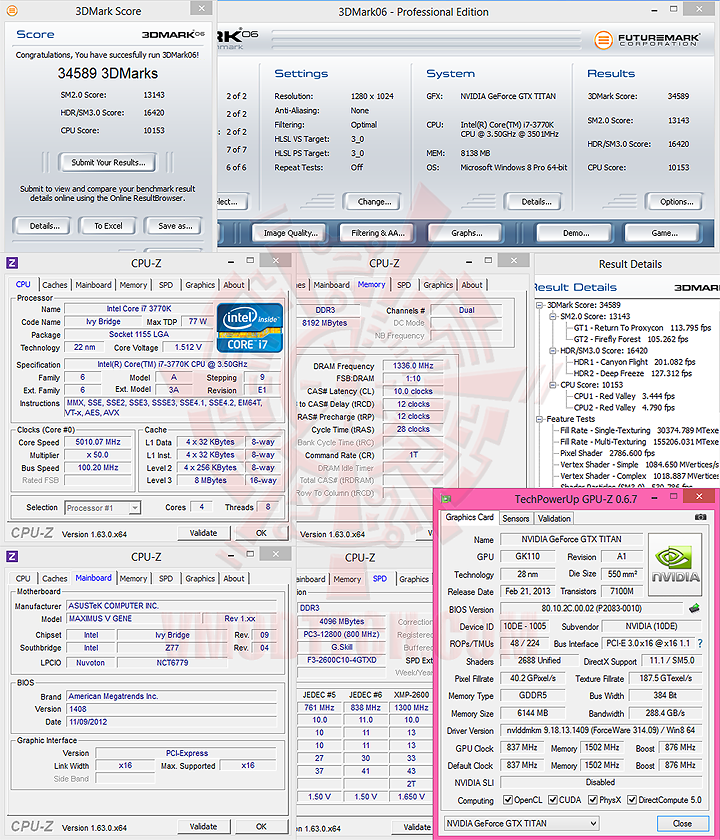Image resolution: width=720 pixels, height=840 pixels.
Task: Click Validate in the top CPU-Z window
Action: [x=203, y=533]
